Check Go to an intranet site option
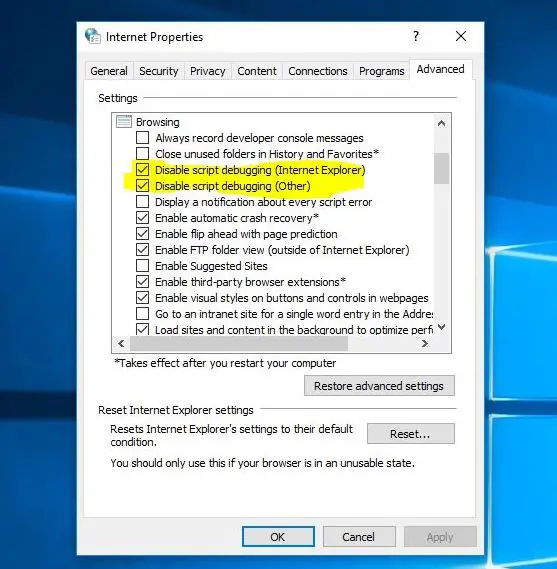557x569 pixels. point(142,314)
